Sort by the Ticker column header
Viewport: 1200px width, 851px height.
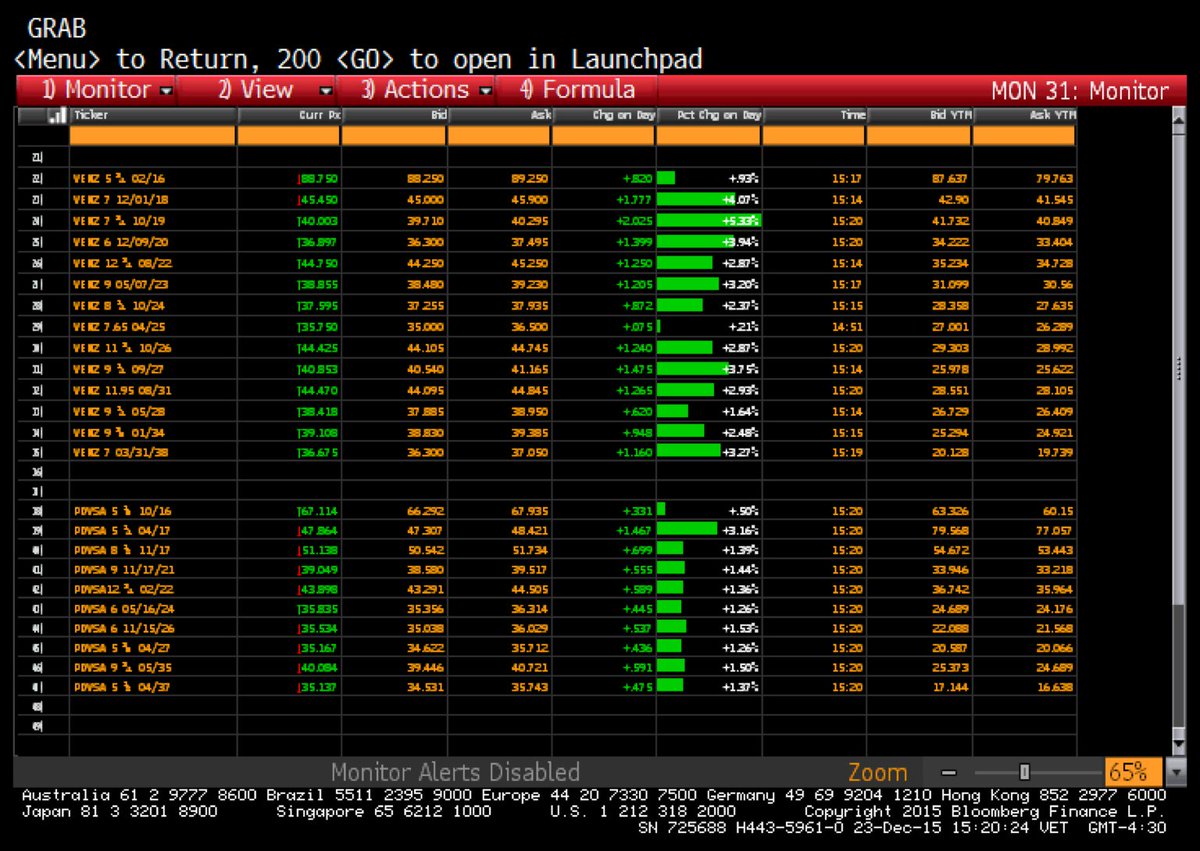tap(153, 115)
